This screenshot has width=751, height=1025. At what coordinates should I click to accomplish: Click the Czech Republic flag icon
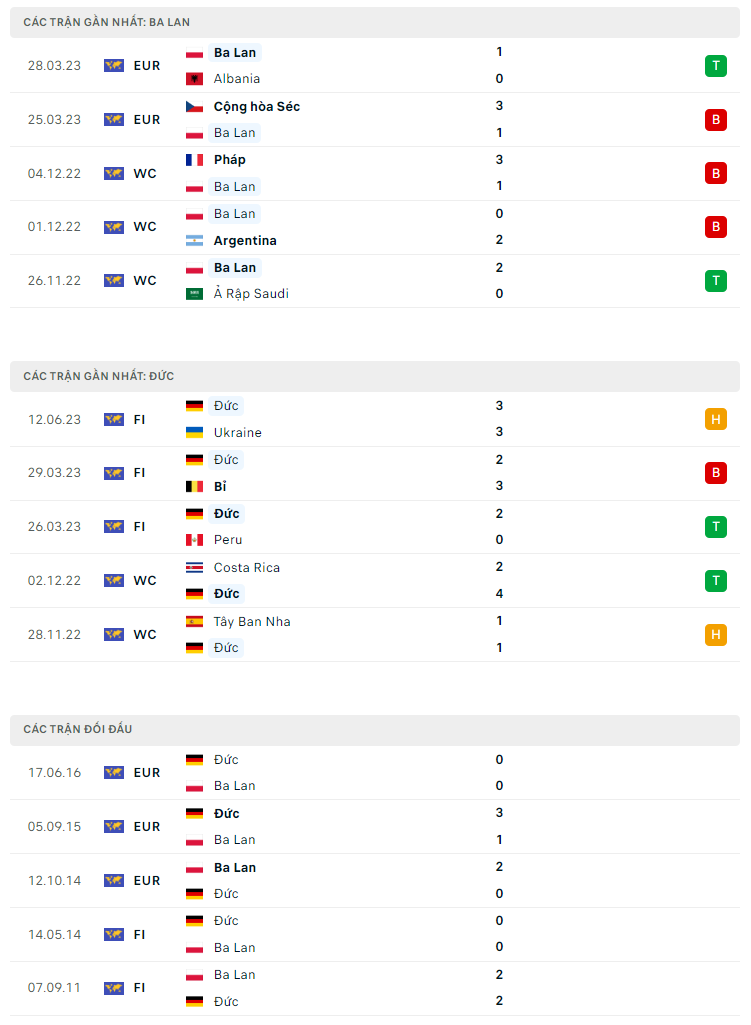194,107
